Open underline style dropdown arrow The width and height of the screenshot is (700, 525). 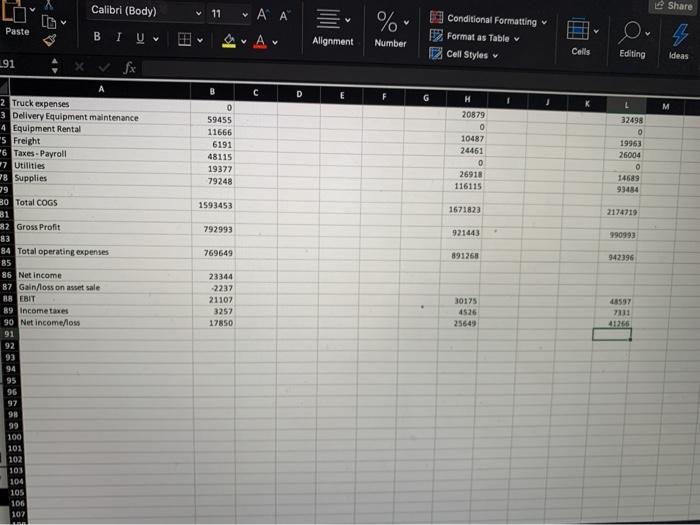pyautogui.click(x=156, y=39)
